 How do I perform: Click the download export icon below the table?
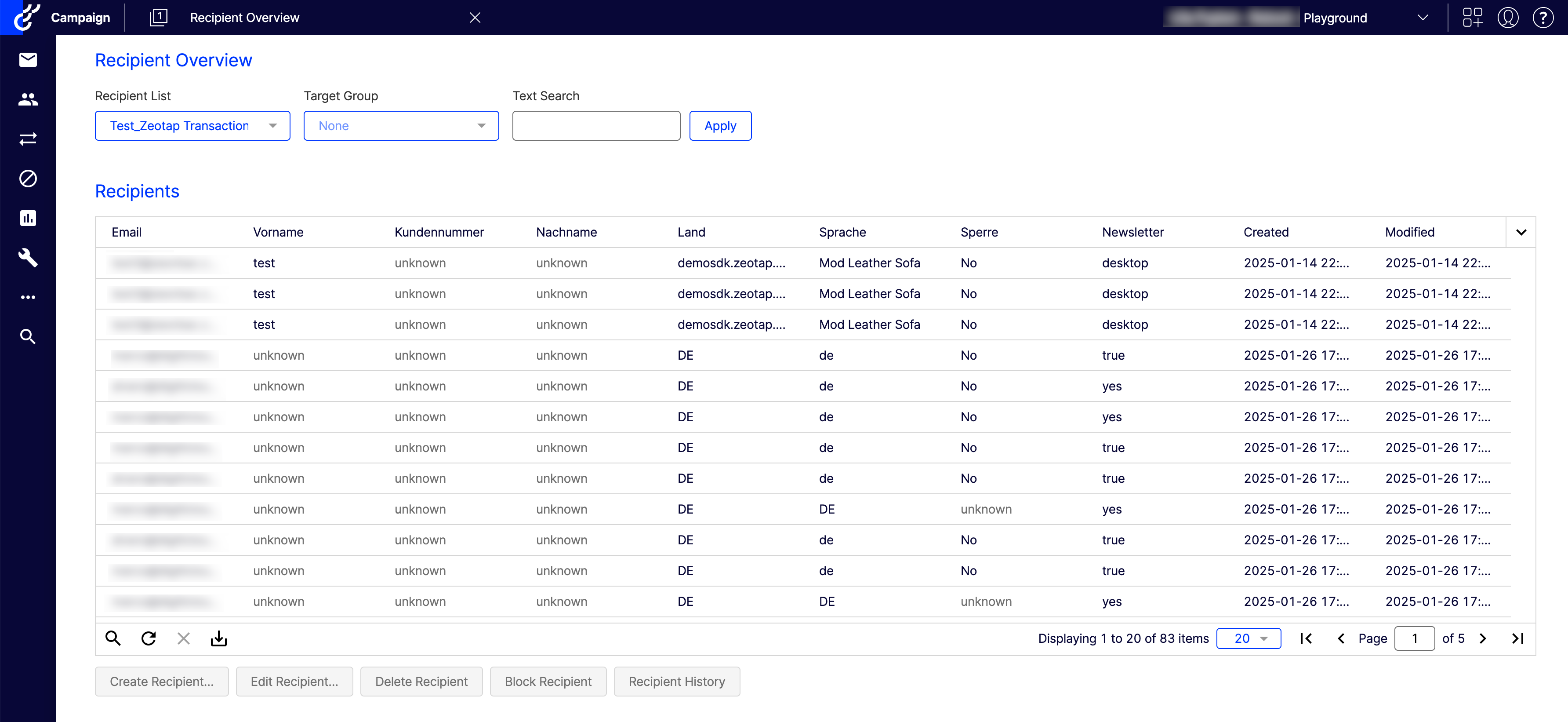218,638
